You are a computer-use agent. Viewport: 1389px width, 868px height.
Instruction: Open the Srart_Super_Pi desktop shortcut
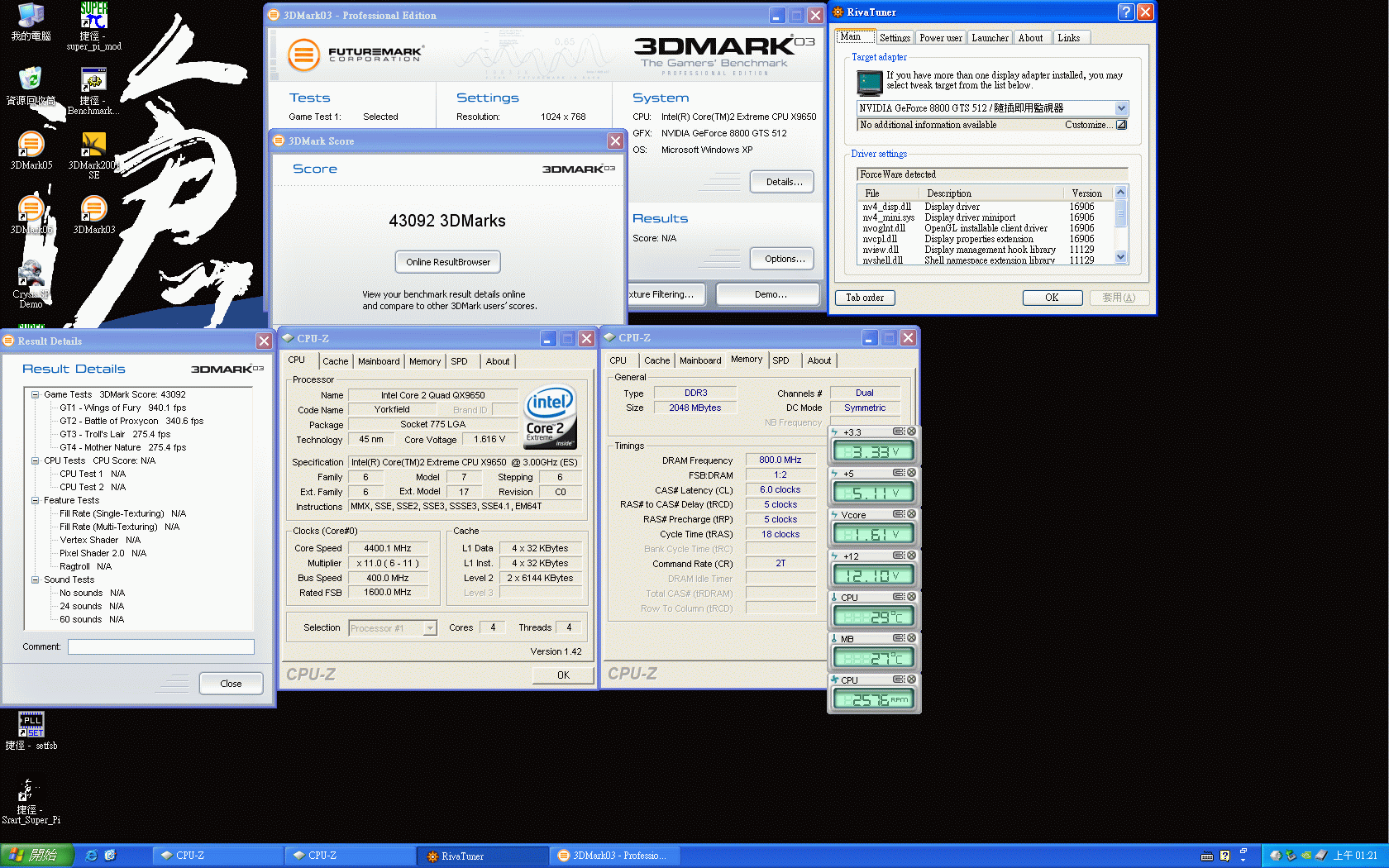click(31, 800)
